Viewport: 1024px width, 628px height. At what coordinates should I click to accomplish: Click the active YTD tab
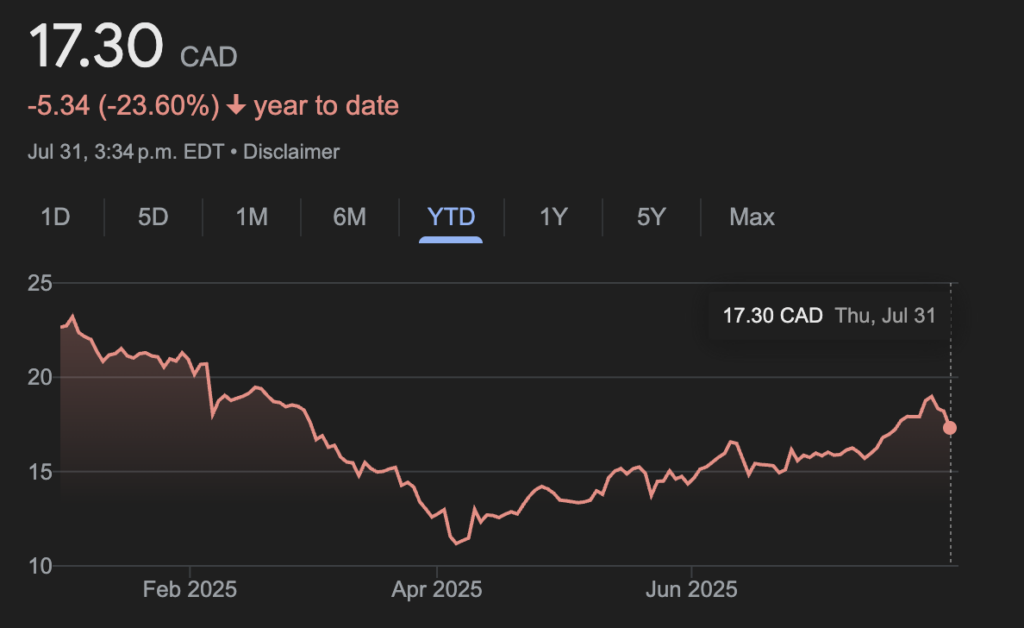[x=451, y=217]
